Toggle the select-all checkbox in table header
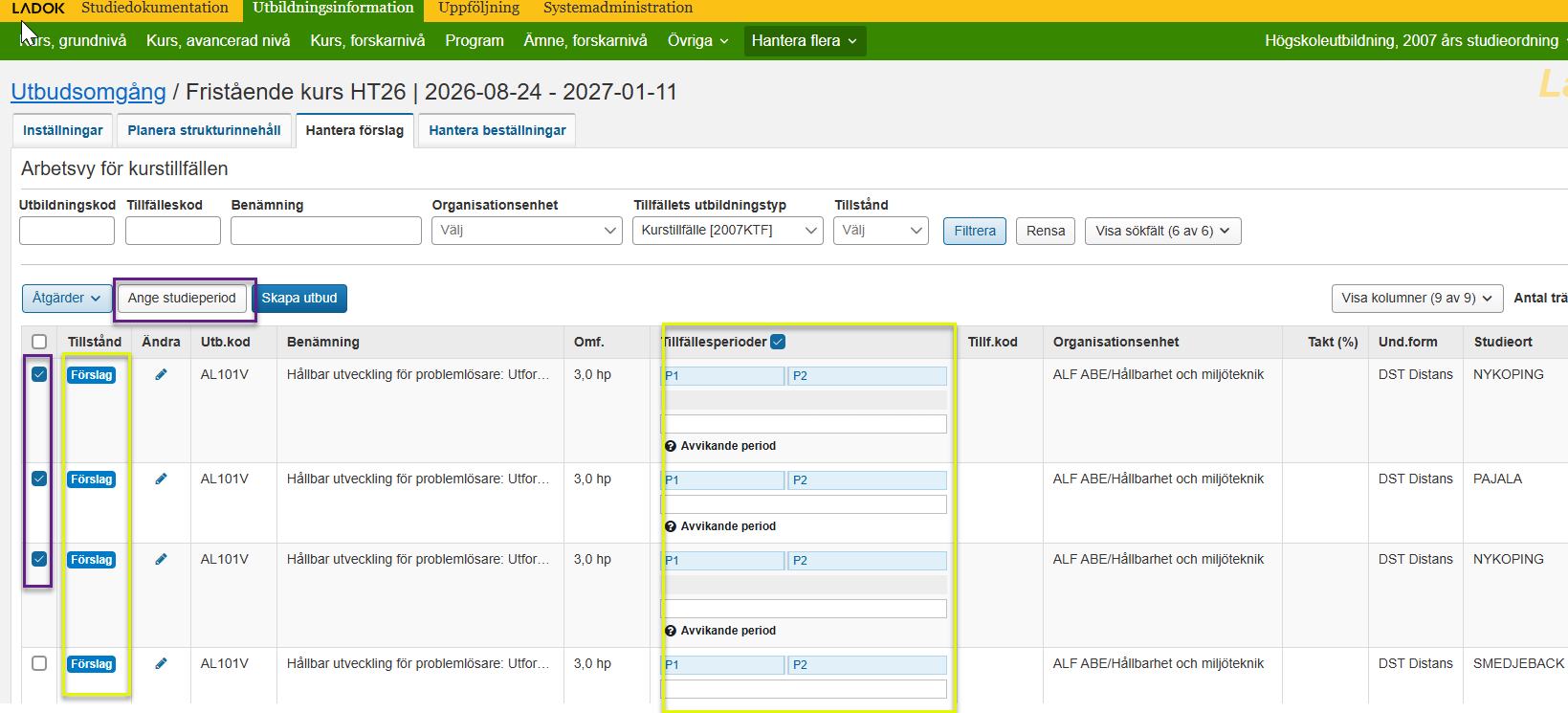This screenshot has height=713, width=1568. coord(39,342)
